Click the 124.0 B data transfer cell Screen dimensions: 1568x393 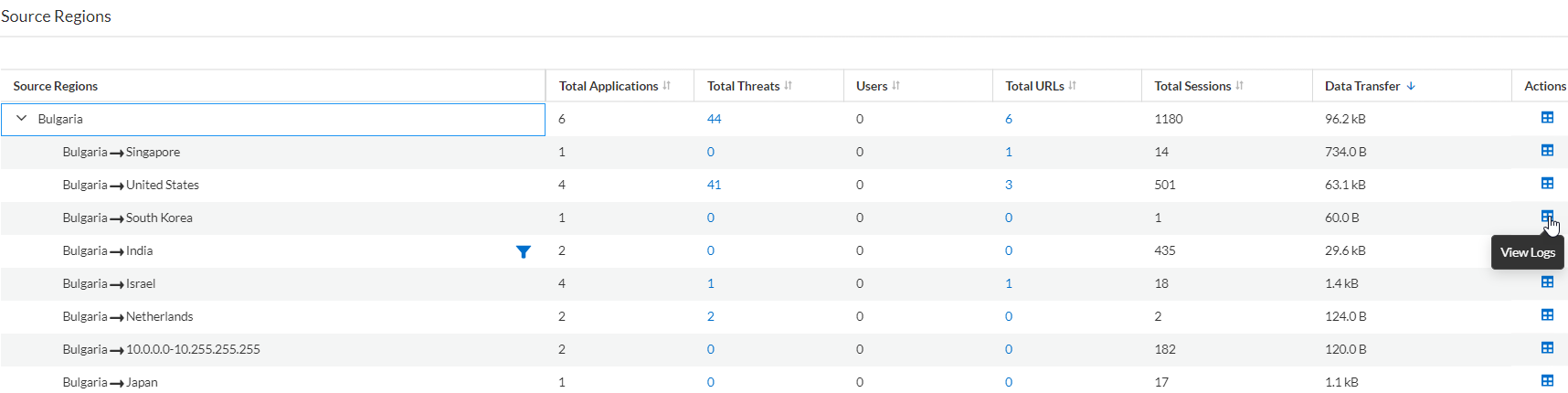click(x=1346, y=316)
